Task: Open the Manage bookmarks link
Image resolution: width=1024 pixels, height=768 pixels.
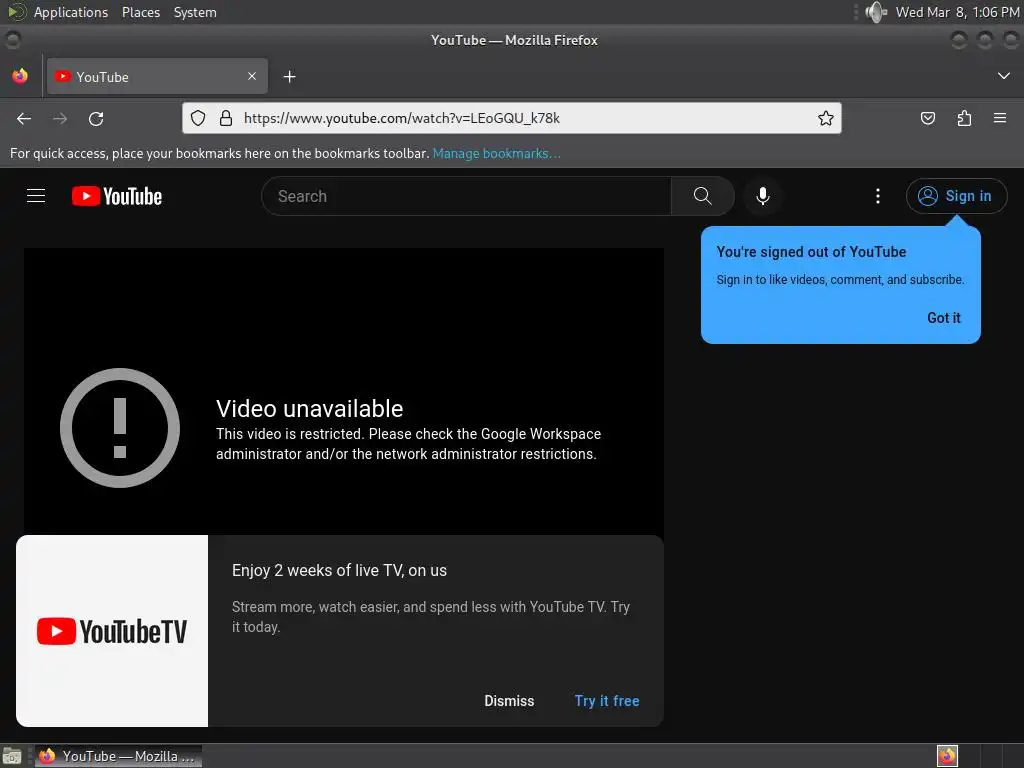Action: (x=496, y=153)
